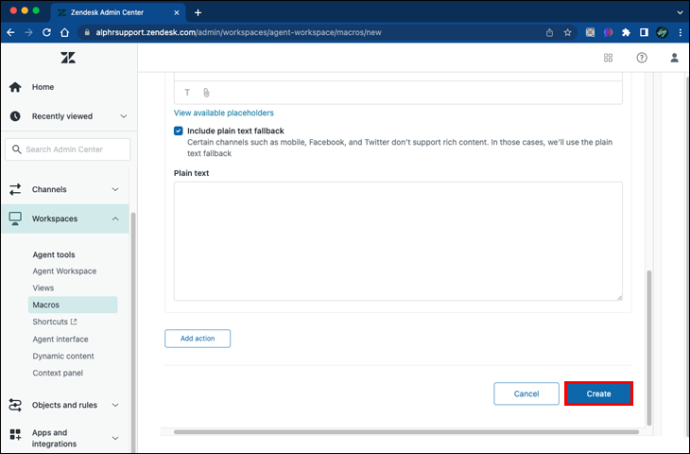The width and height of the screenshot is (690, 454).
Task: Click the Recently viewed clock icon
Action: click(15, 116)
